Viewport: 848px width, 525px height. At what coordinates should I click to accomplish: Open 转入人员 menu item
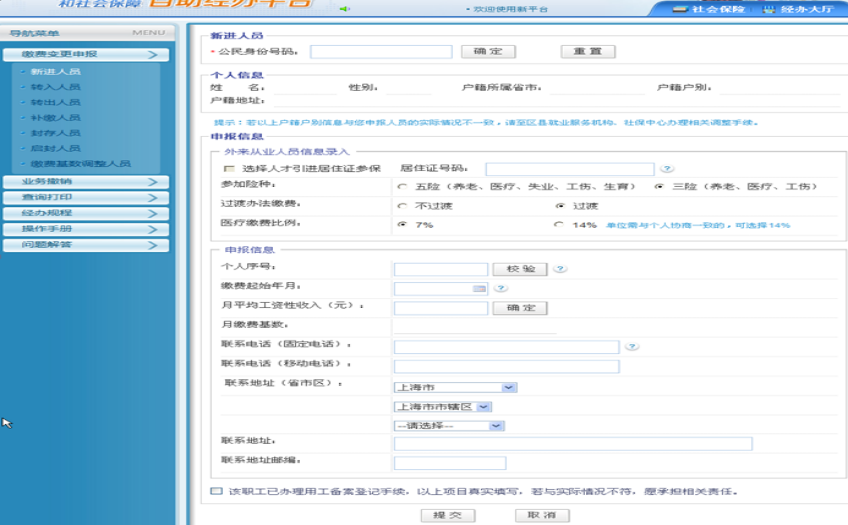56,87
